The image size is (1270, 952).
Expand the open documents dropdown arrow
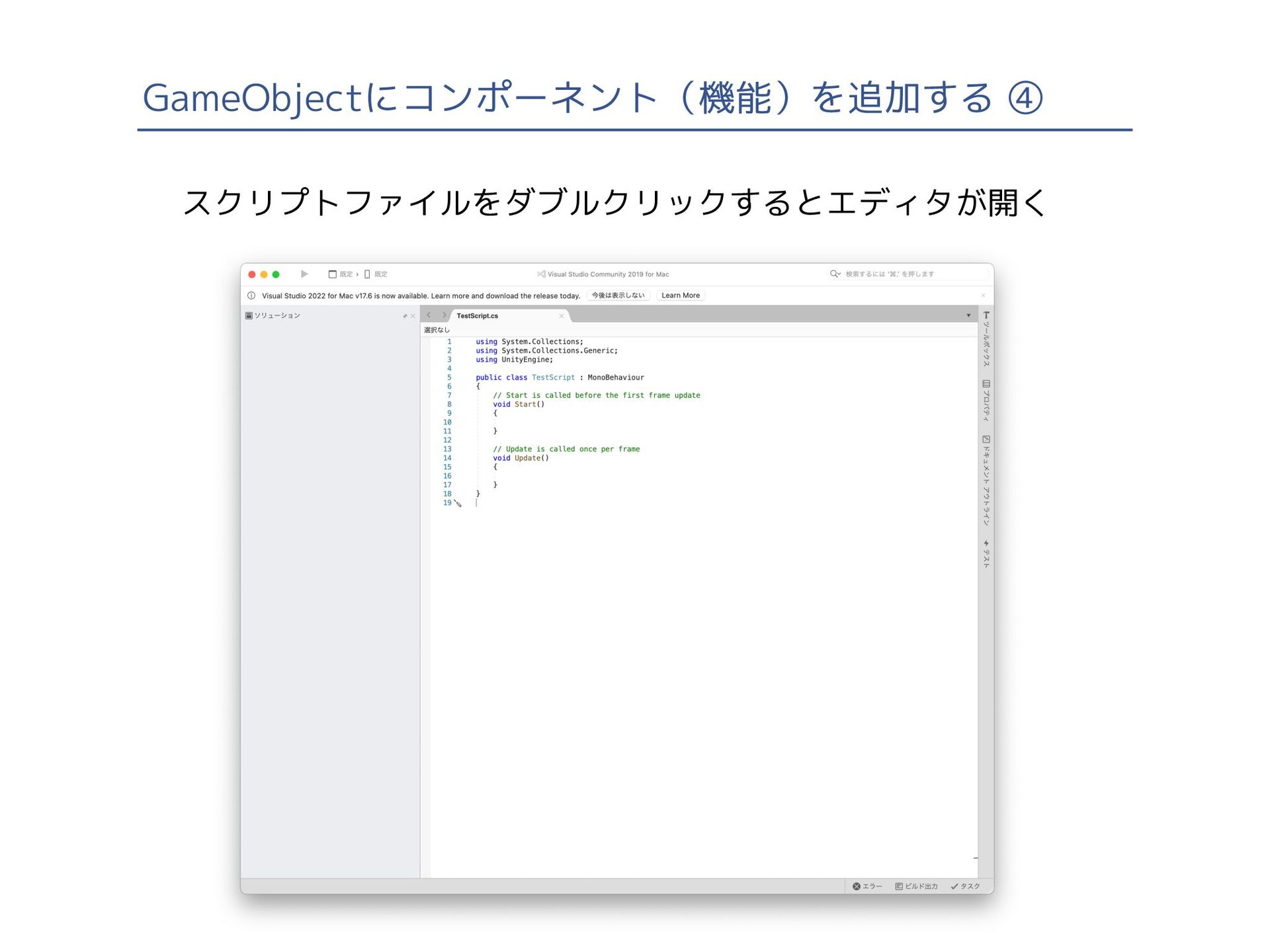[968, 315]
